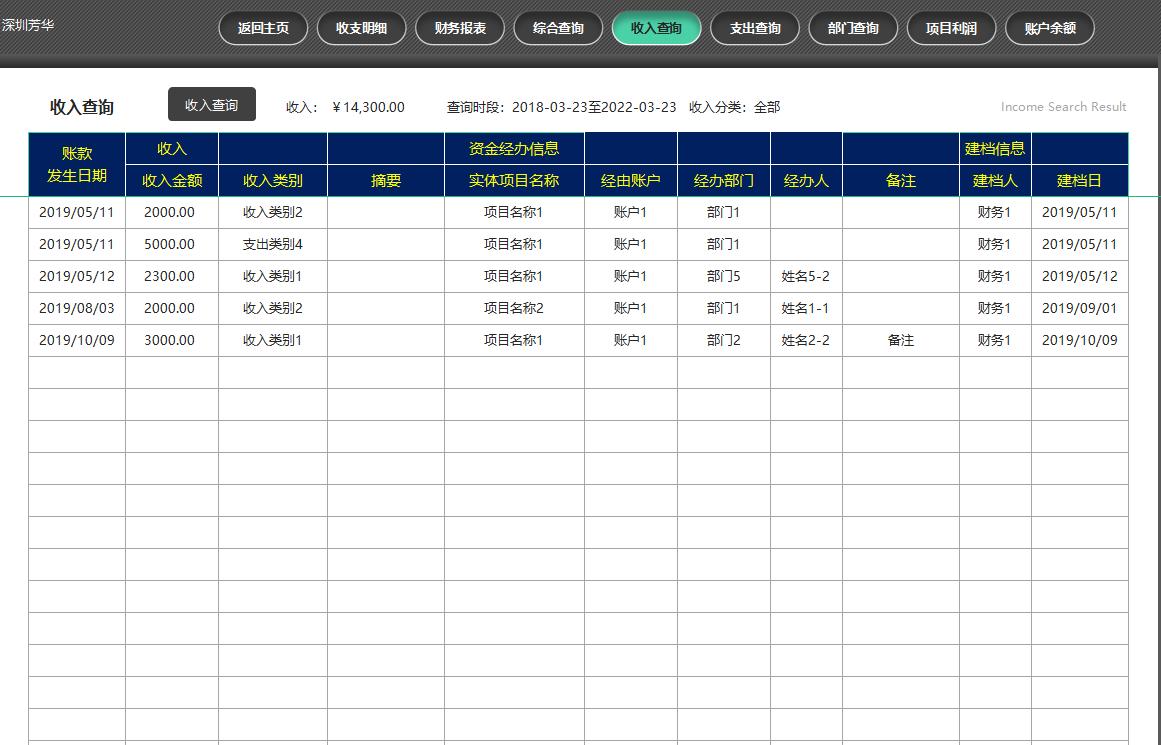Viewport: 1161px width, 745px height.
Task: Open the 账户余额 balance page
Action: click(x=1049, y=28)
